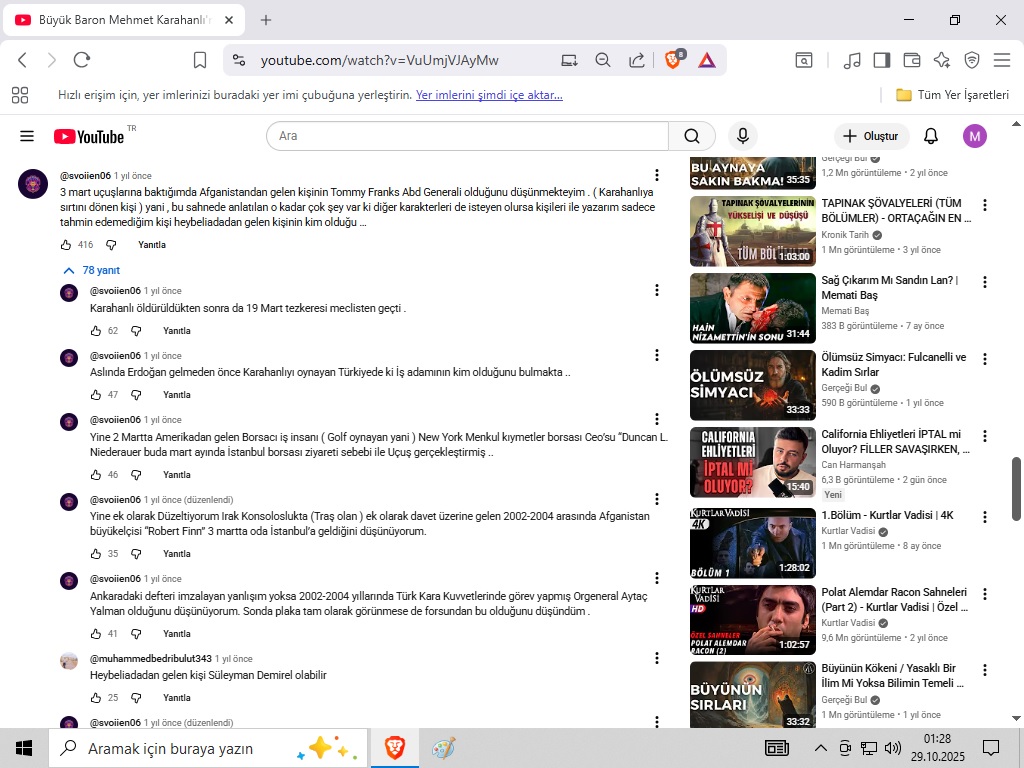Screen dimensions: 1024x768
Task: Open Tüm Yer İşaretleri bookmarks folder
Action: click(x=952, y=95)
